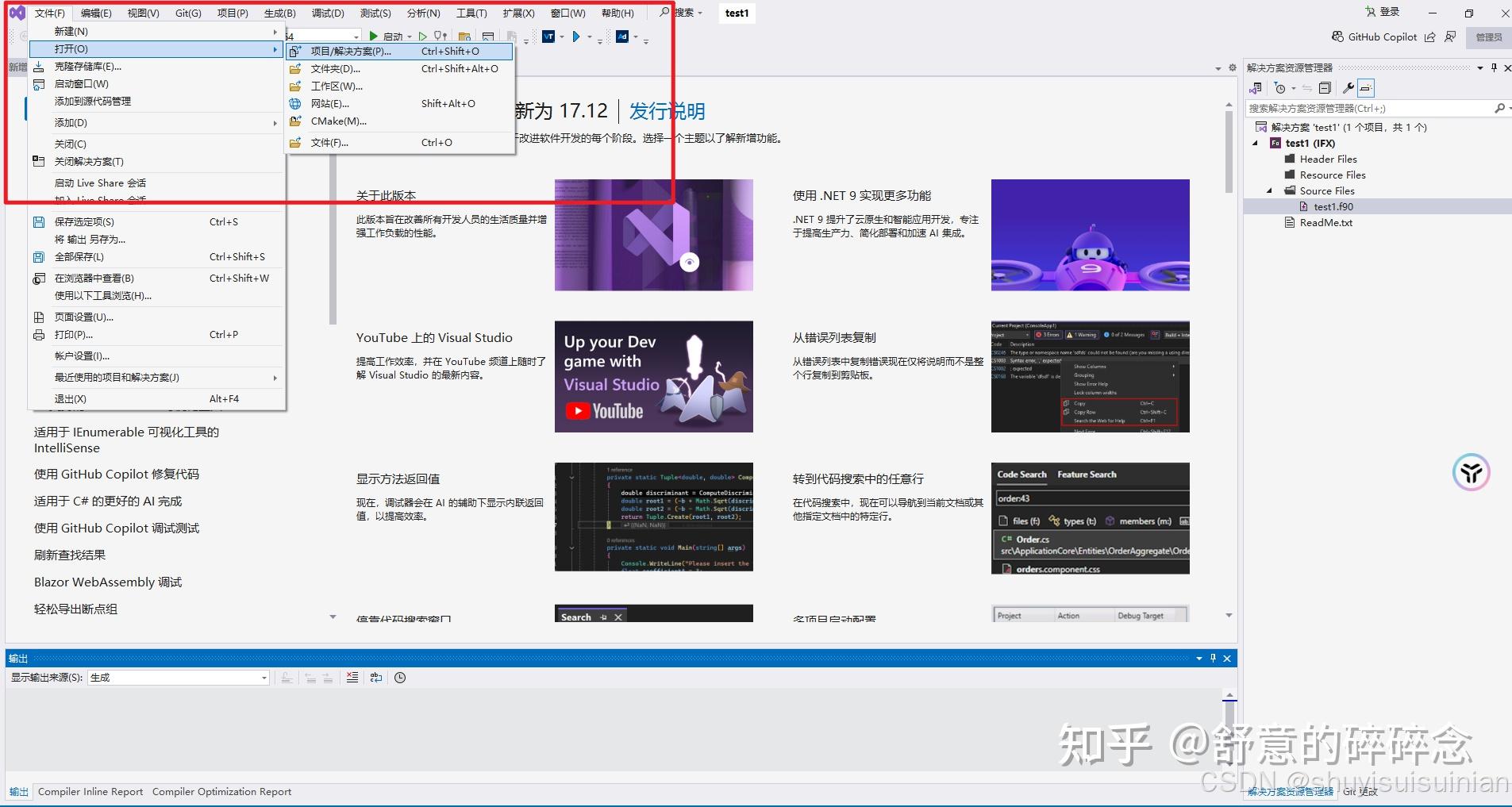Click the search magnifier in Solution Explorer box

point(1500,108)
